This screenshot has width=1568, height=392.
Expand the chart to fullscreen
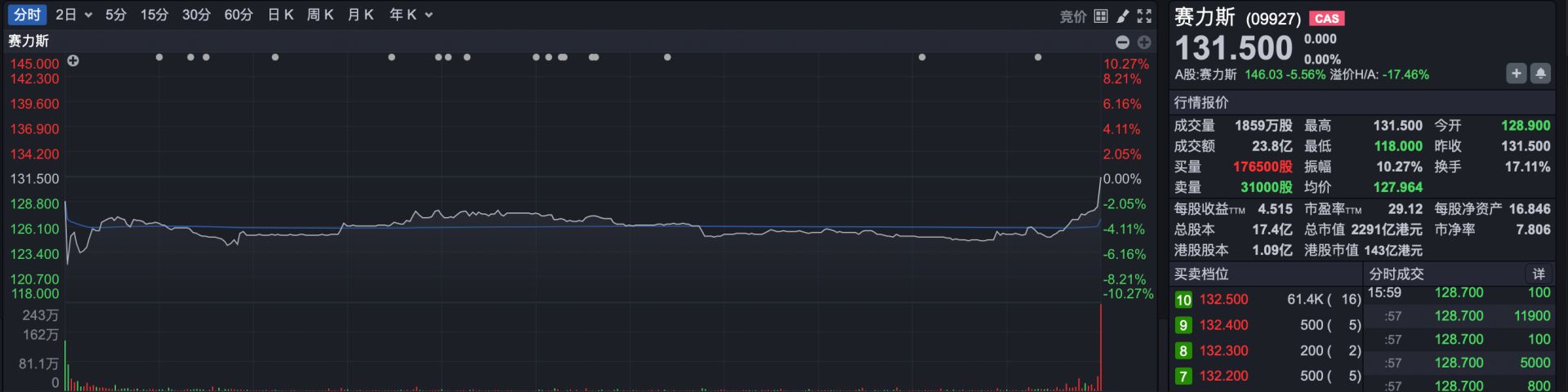(1144, 16)
